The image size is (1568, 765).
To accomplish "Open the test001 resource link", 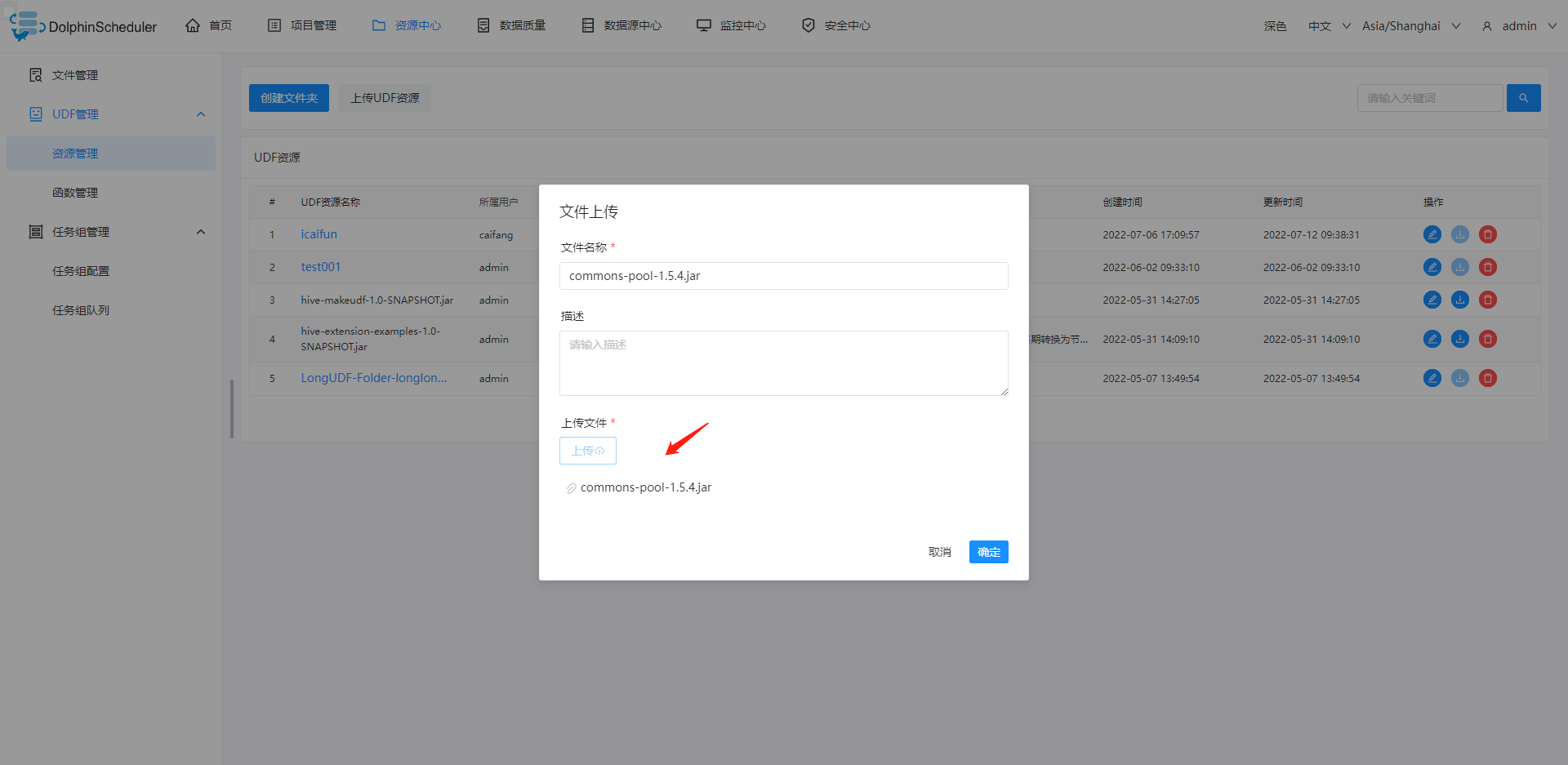I will 320,266.
